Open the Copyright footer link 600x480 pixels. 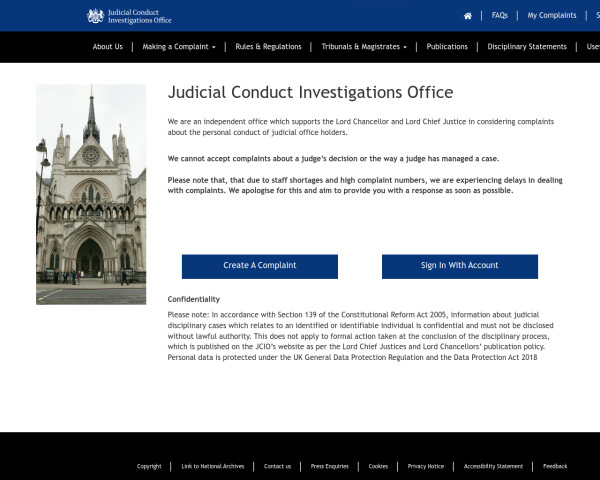coord(149,466)
